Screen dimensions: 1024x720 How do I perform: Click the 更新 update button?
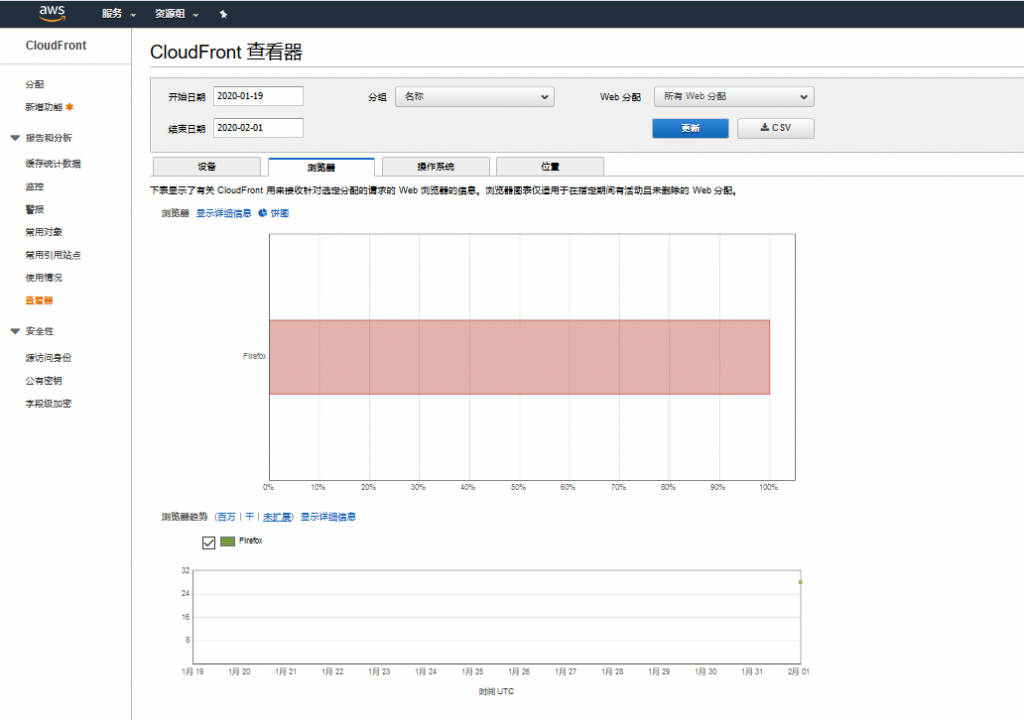coord(690,128)
